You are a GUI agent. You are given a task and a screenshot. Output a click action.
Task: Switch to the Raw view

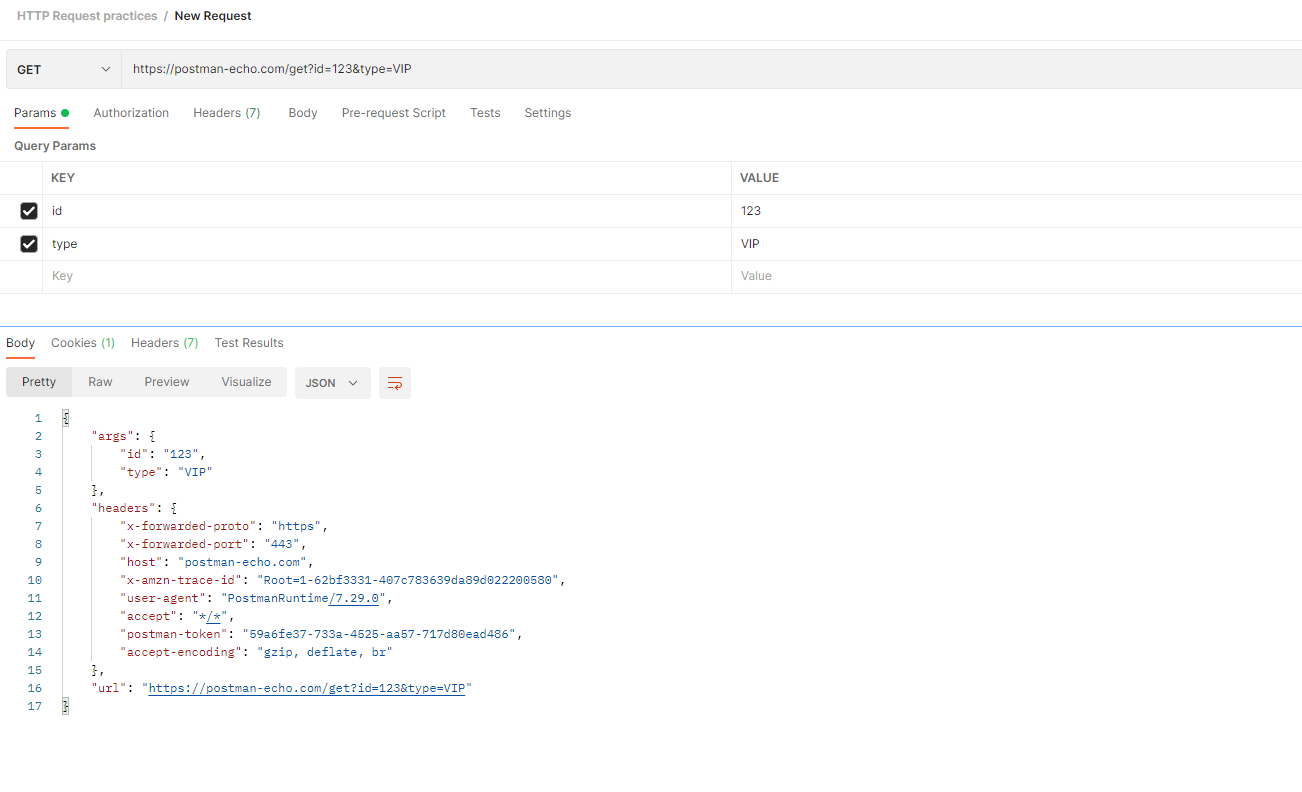pyautogui.click(x=100, y=382)
